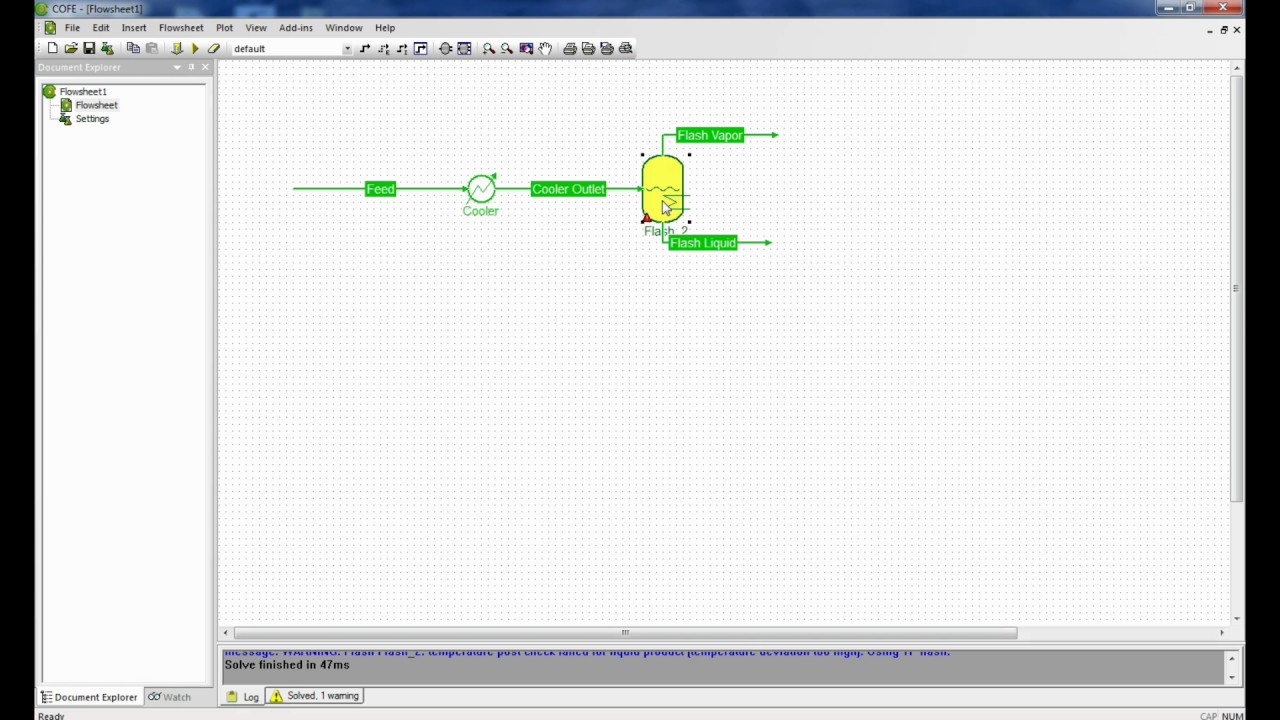Screen dimensions: 1280x720
Task: Select the insert stream tool
Action: [x=365, y=48]
